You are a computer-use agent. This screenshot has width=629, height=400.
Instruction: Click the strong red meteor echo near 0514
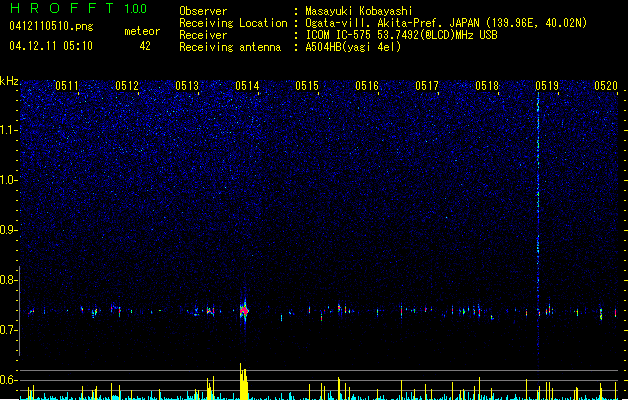point(244,310)
